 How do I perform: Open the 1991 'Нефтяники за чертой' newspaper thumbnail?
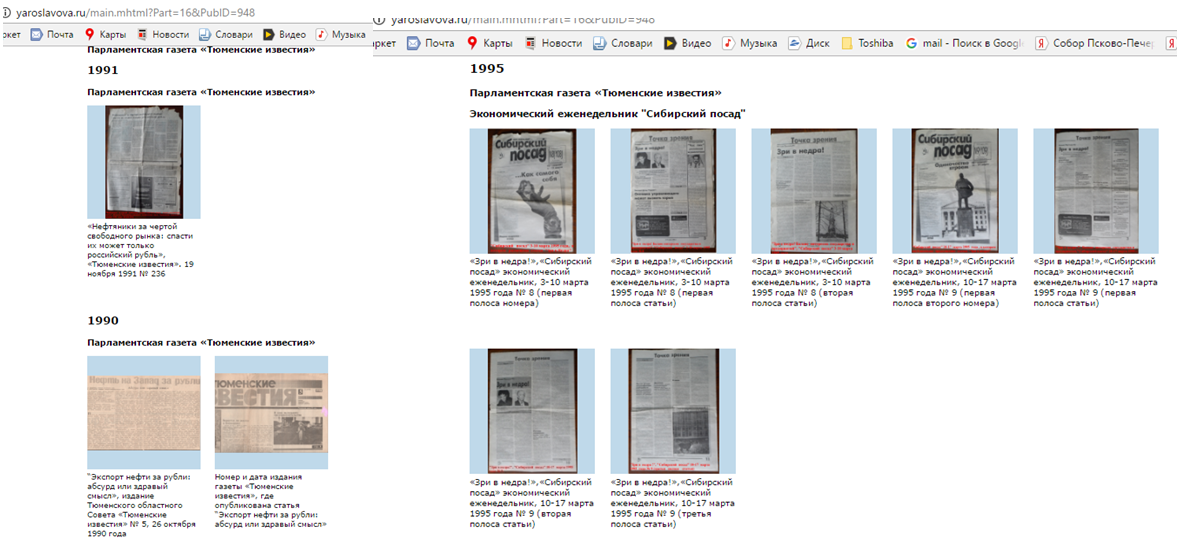(144, 162)
